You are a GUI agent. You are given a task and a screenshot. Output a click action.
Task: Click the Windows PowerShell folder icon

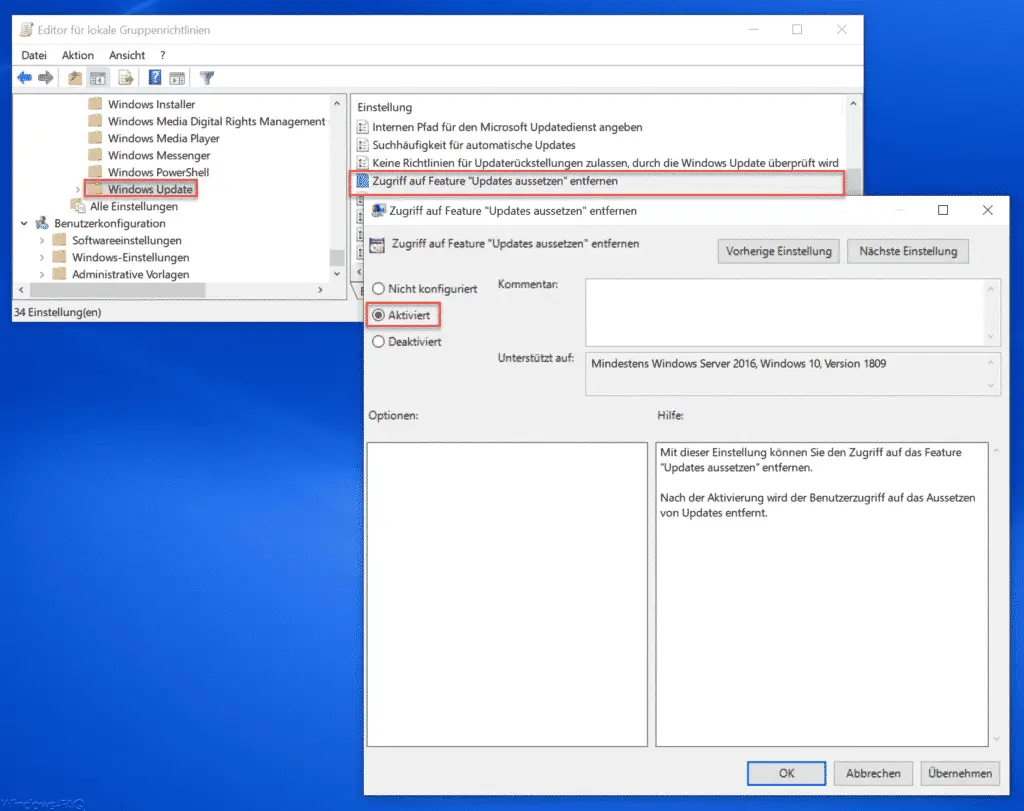point(95,172)
